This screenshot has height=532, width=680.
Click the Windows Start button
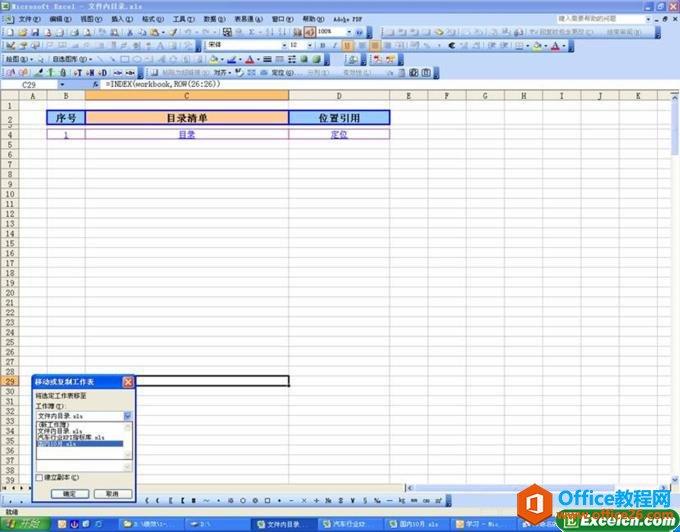pos(25,524)
